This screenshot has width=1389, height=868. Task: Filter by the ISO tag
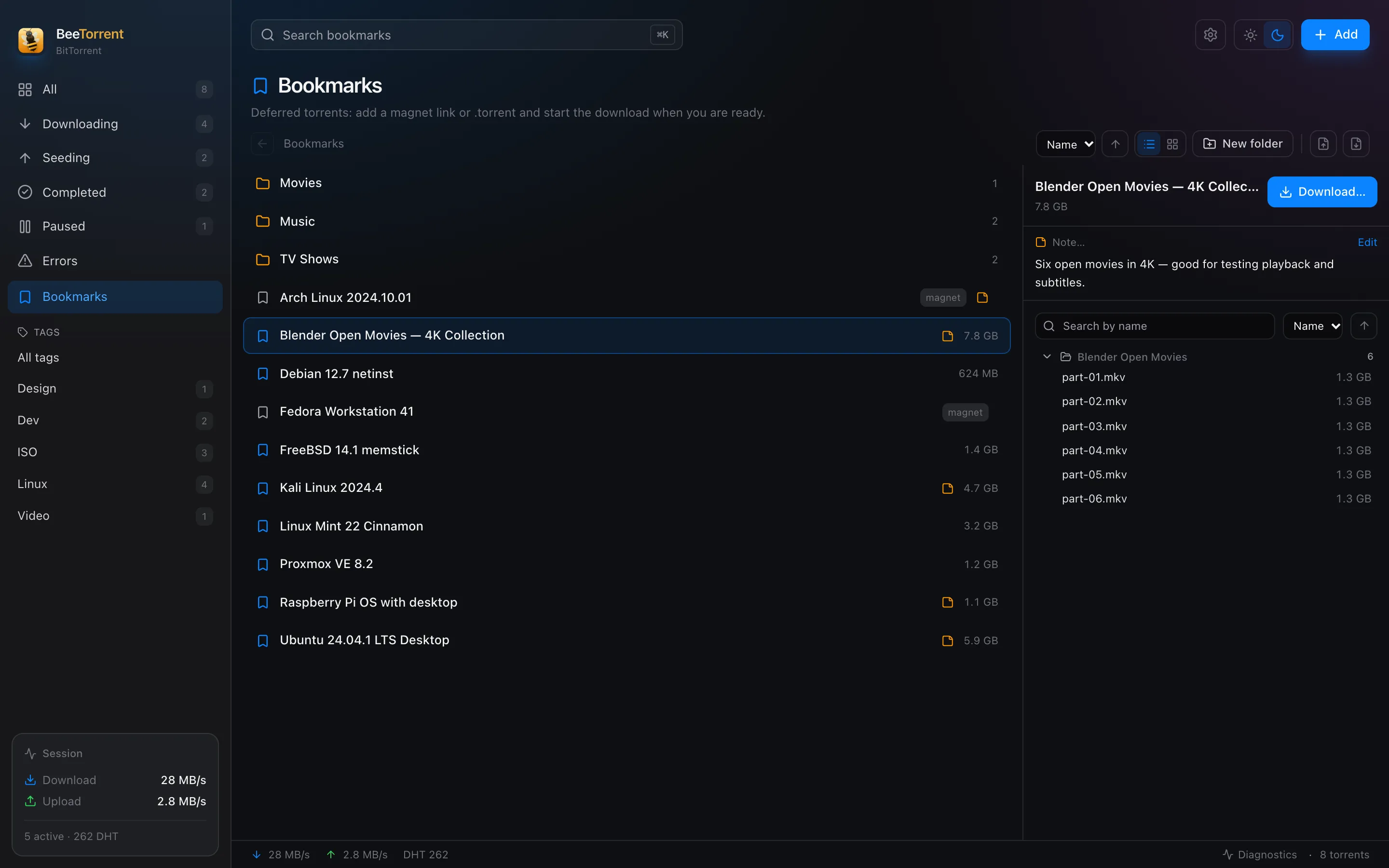coord(115,452)
